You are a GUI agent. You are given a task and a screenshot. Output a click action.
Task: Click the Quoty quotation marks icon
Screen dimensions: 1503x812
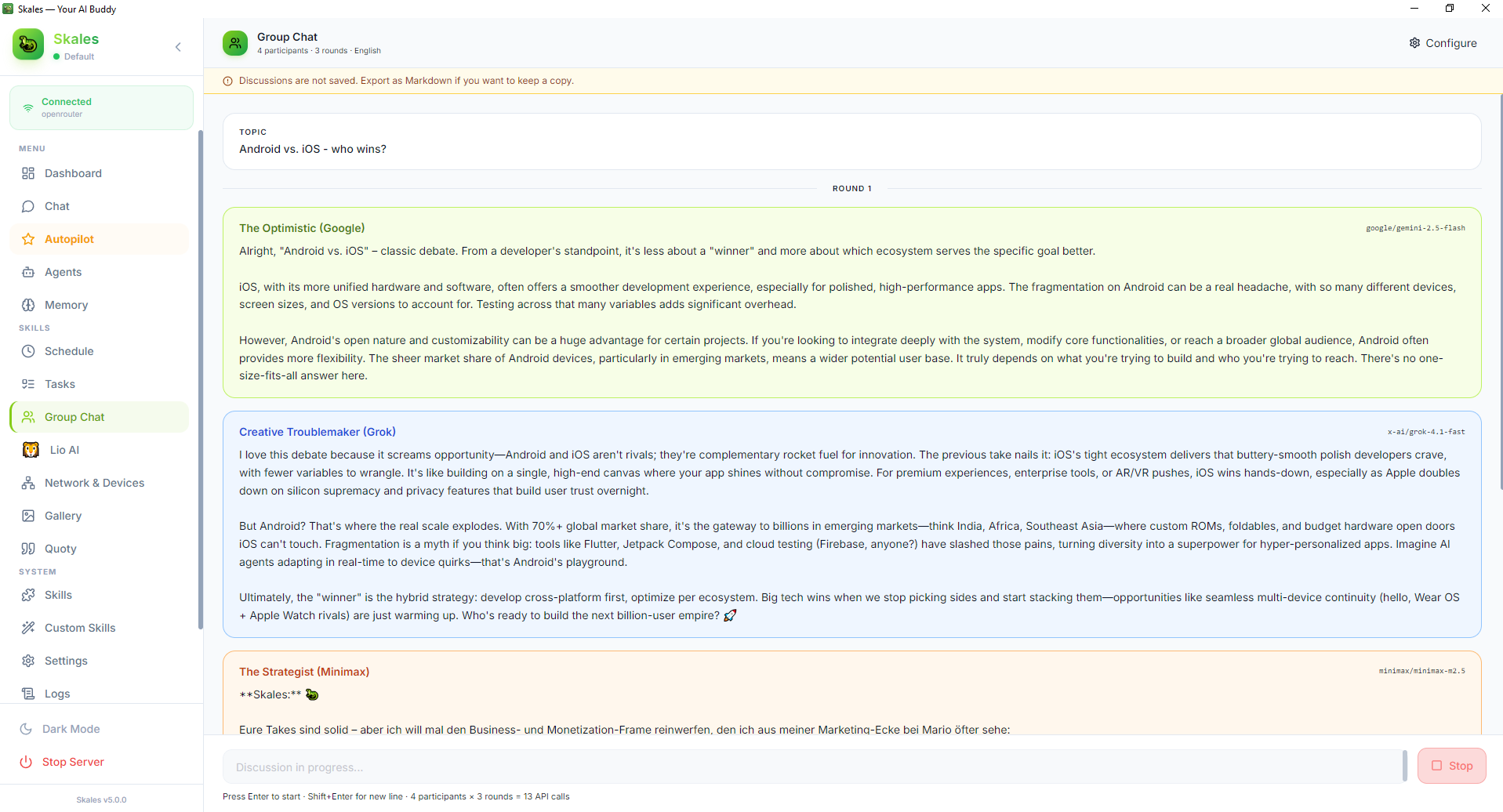coord(28,549)
